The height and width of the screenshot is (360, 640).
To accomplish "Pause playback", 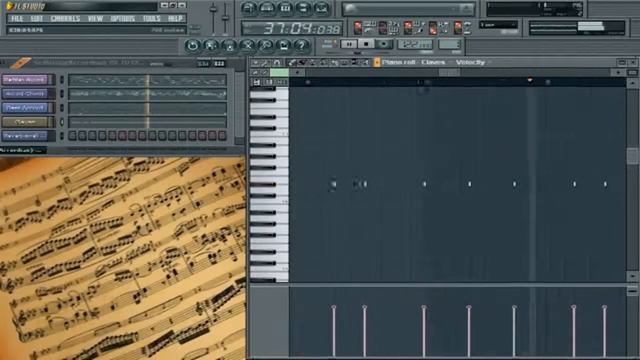I will (349, 44).
